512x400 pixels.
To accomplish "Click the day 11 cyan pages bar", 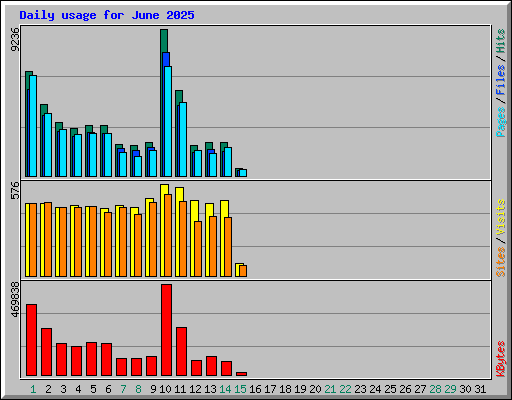I will pyautogui.click(x=183, y=139).
